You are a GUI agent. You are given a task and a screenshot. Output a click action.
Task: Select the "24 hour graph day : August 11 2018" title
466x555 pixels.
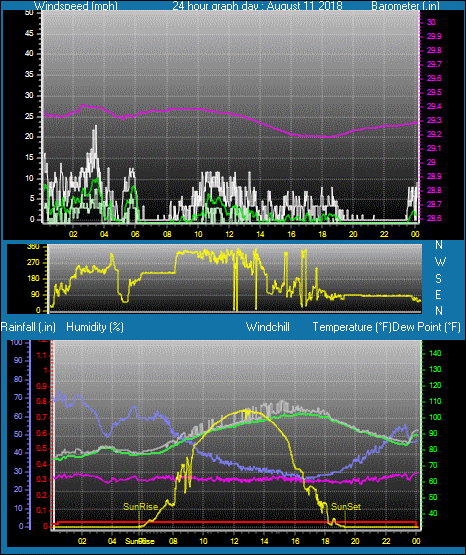tap(258, 6)
